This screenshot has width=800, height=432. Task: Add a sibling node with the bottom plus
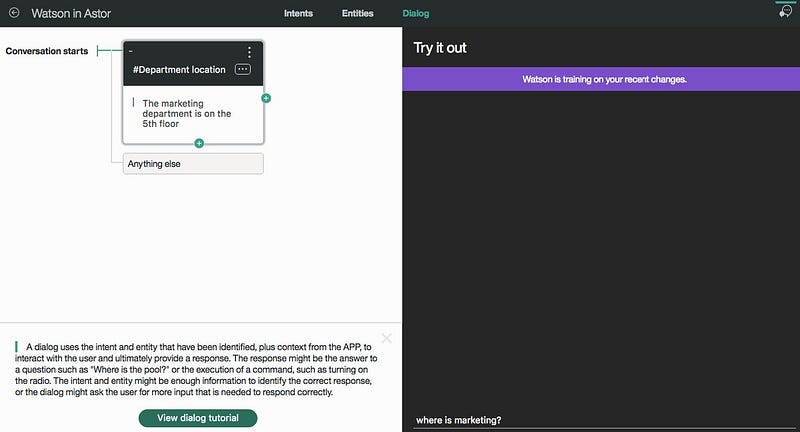199,143
